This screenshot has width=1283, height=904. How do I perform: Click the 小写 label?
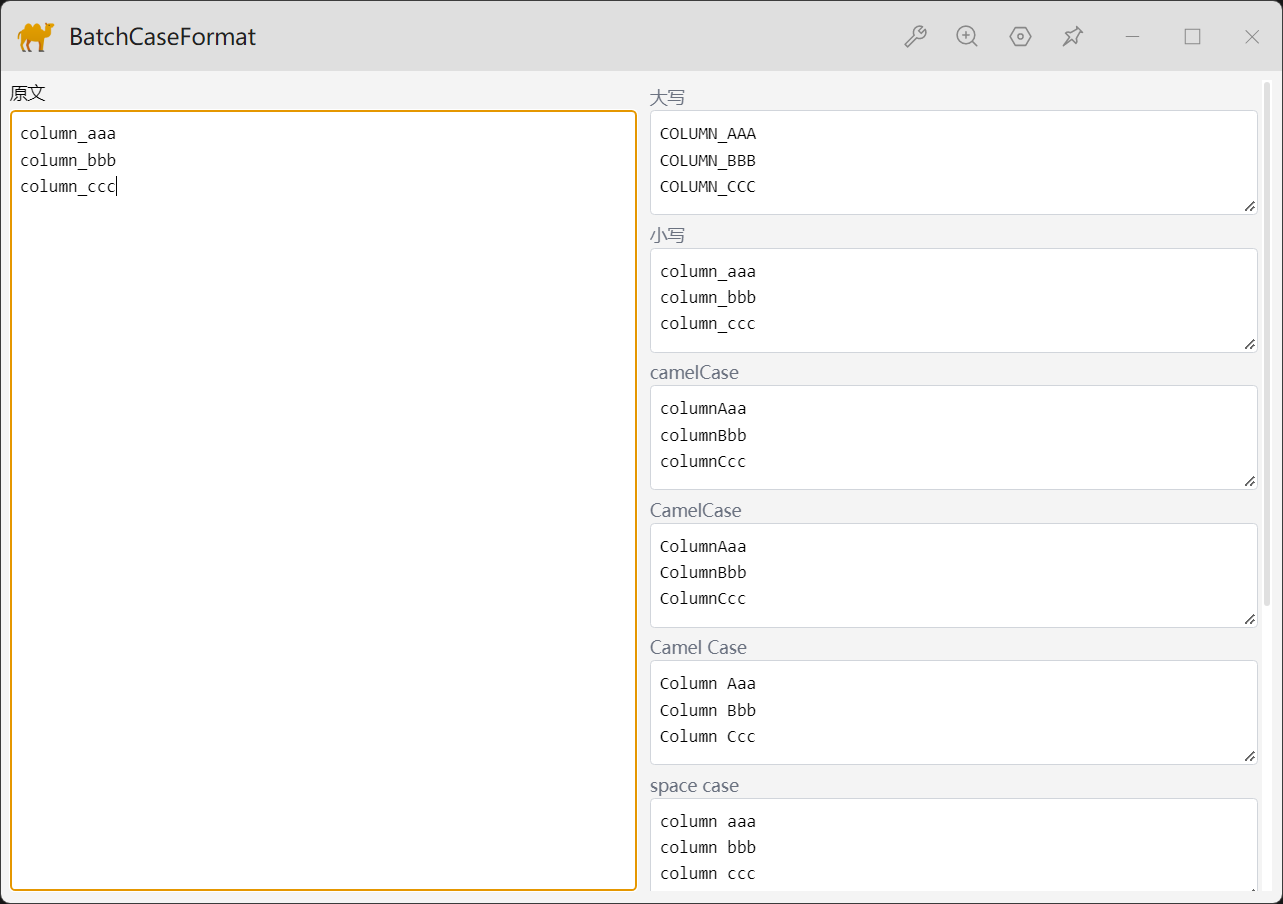[667, 235]
